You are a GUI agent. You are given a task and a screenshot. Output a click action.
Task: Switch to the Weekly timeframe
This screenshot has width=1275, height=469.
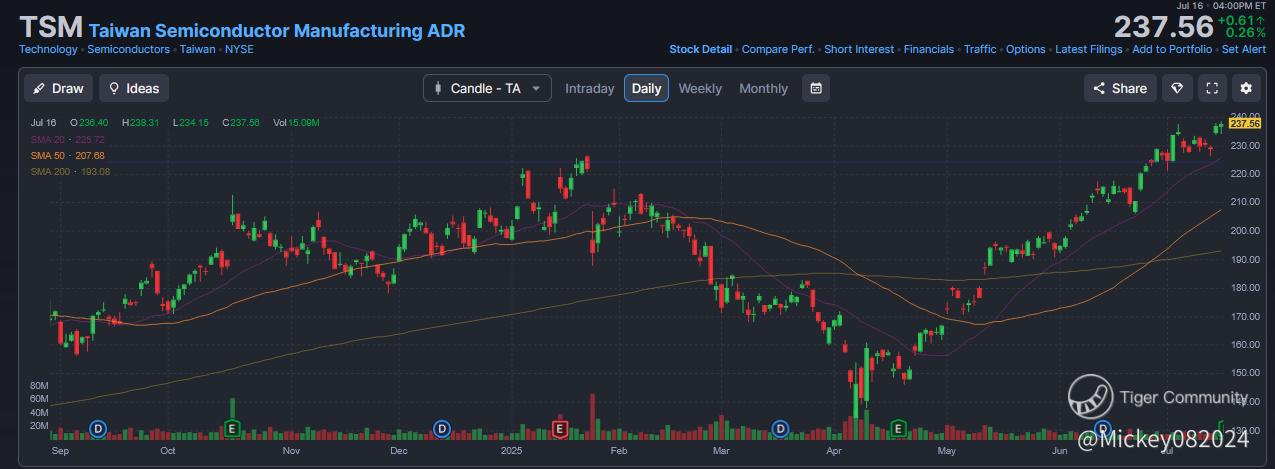click(700, 88)
